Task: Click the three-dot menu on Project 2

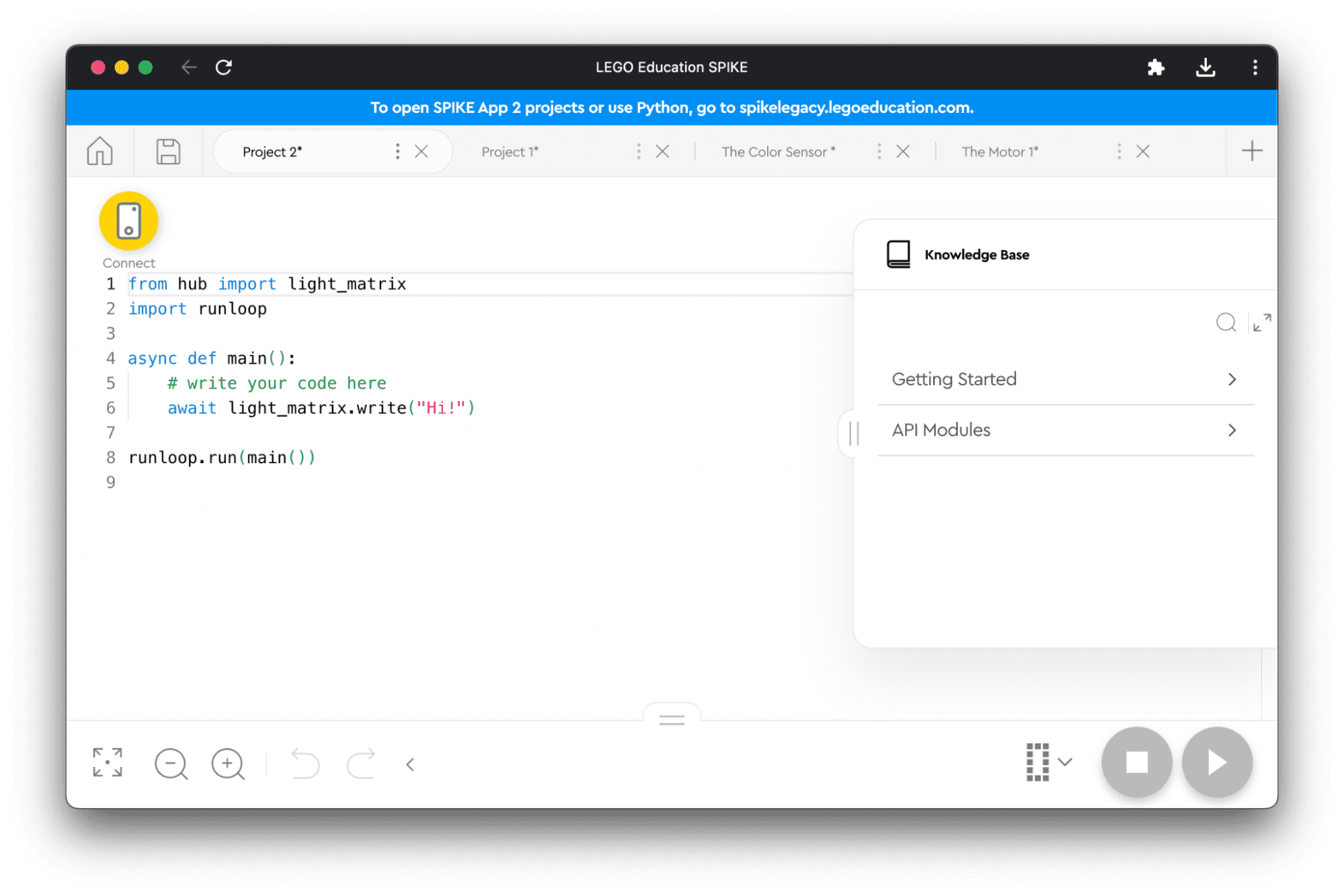Action: click(x=397, y=152)
